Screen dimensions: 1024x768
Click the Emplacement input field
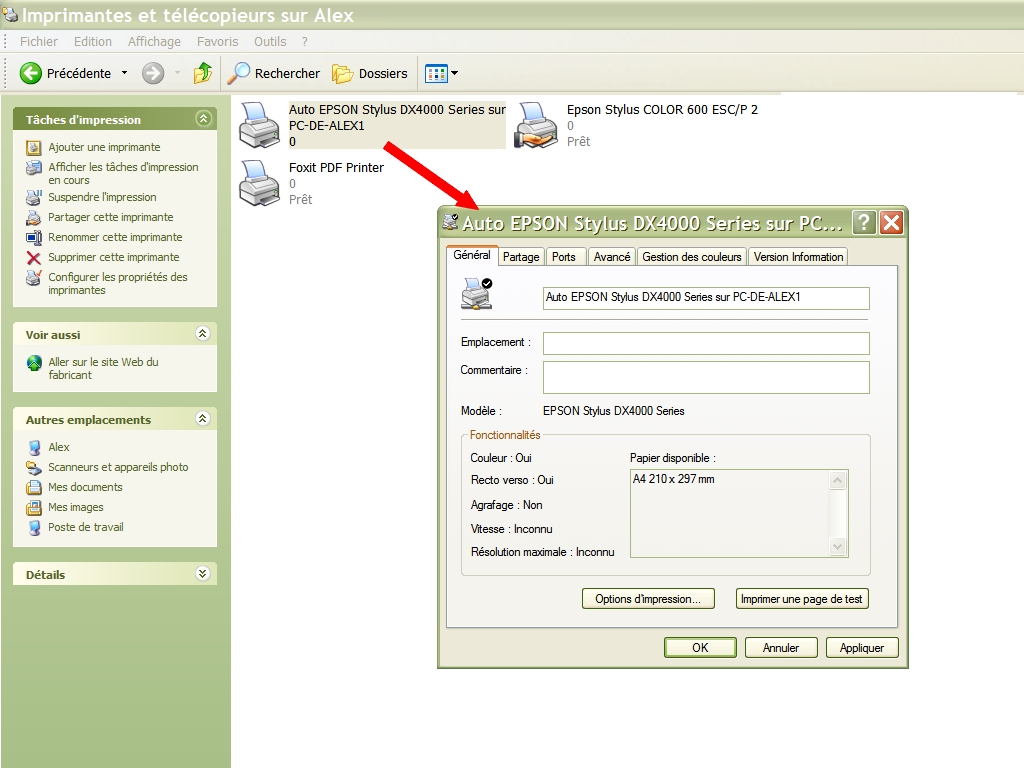(706, 344)
